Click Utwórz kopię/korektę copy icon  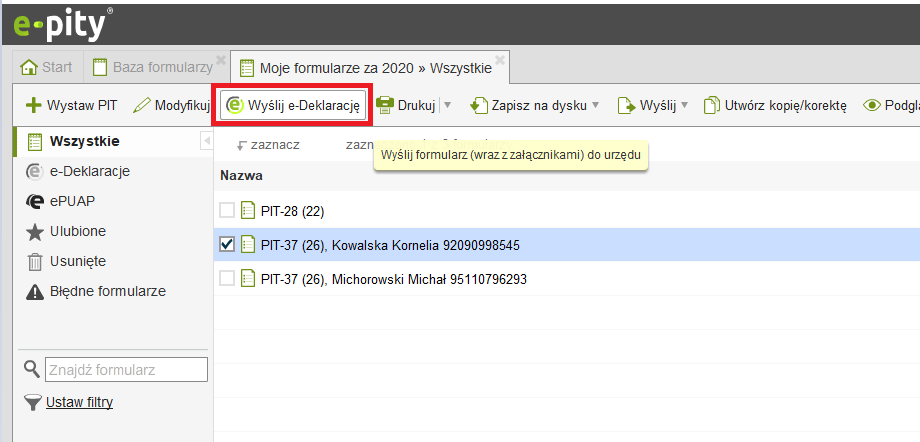coord(711,105)
